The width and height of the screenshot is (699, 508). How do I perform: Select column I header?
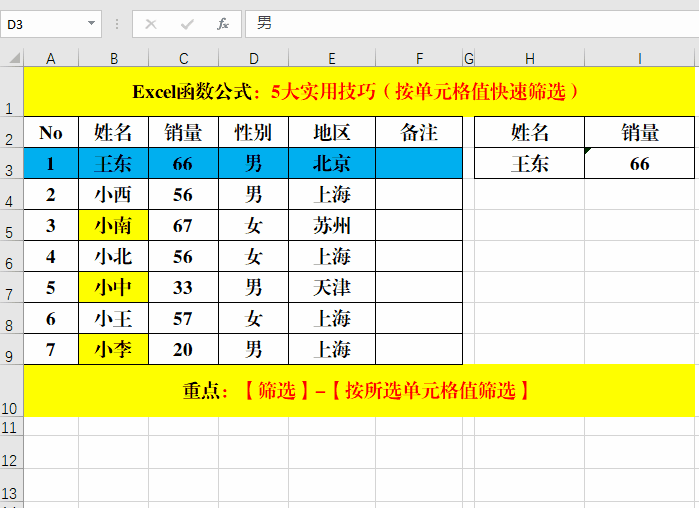[x=640, y=58]
